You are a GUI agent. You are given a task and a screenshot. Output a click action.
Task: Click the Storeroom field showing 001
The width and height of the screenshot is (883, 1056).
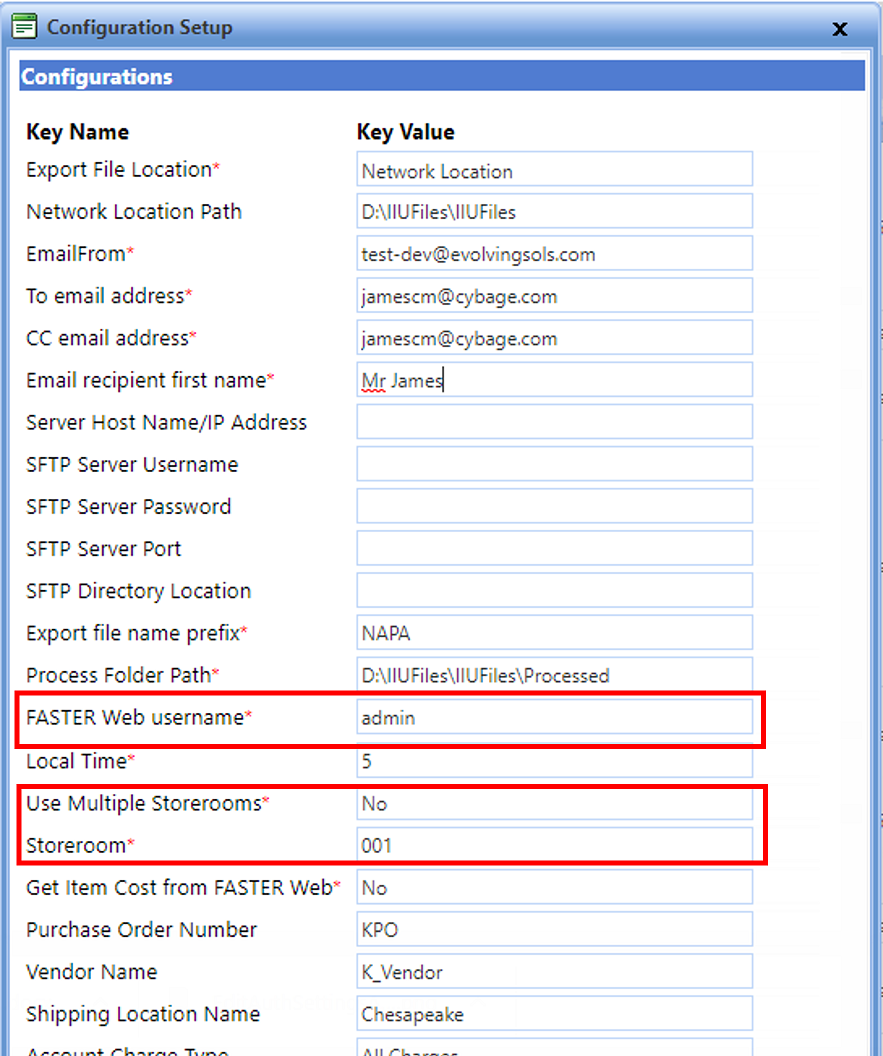click(x=554, y=845)
